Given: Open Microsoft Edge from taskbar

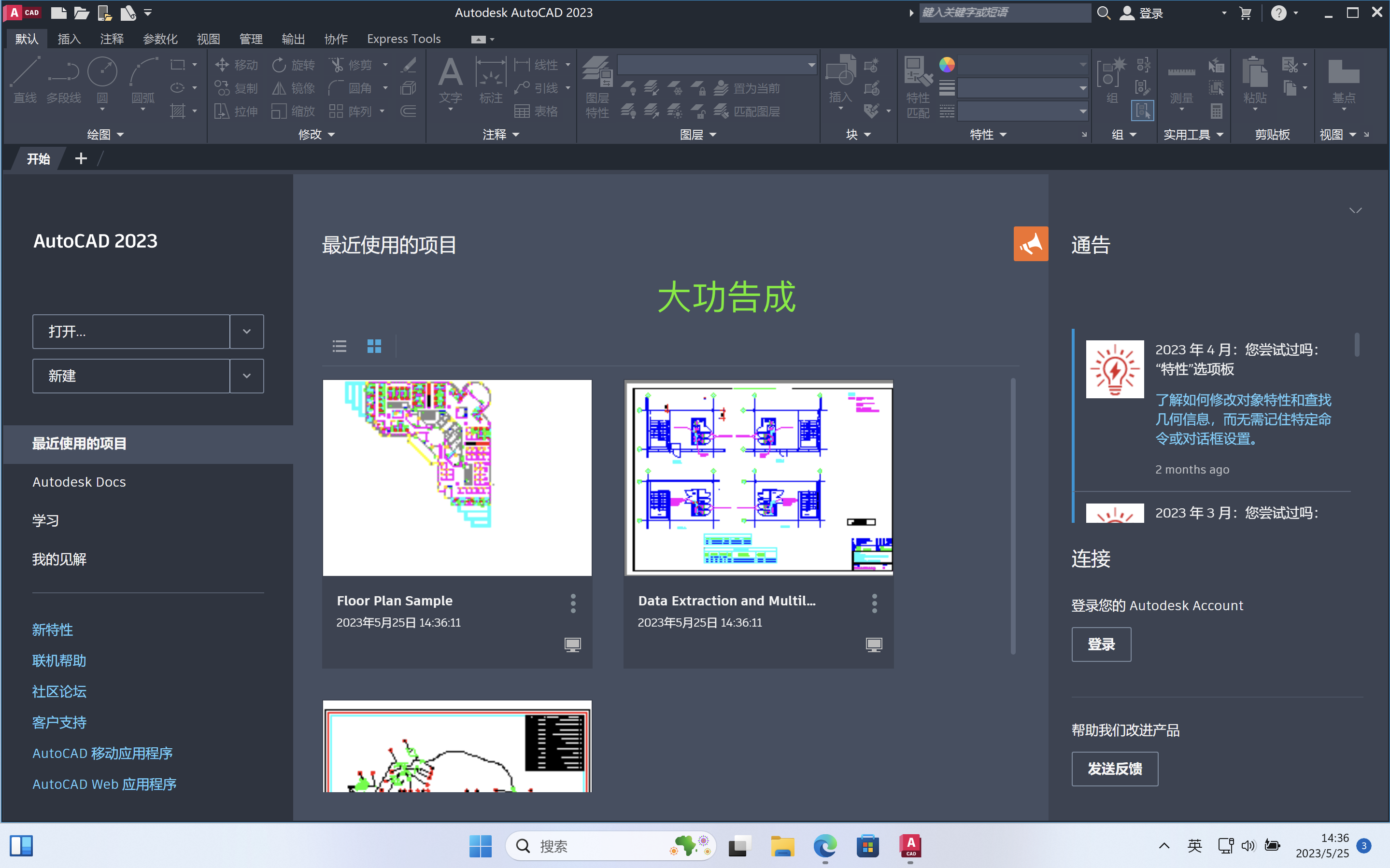Looking at the screenshot, I should point(825,846).
